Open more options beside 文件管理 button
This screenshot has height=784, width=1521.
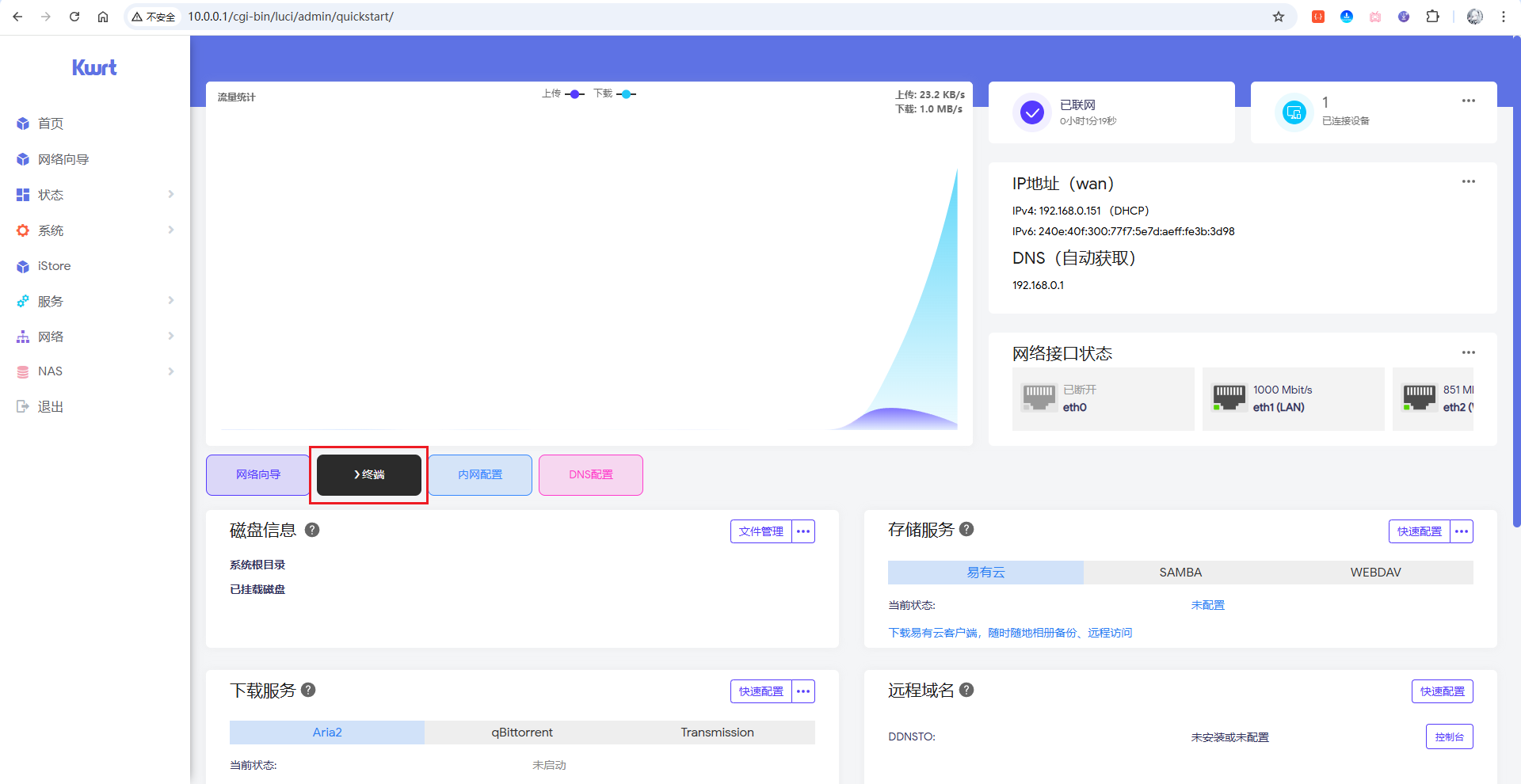click(803, 531)
